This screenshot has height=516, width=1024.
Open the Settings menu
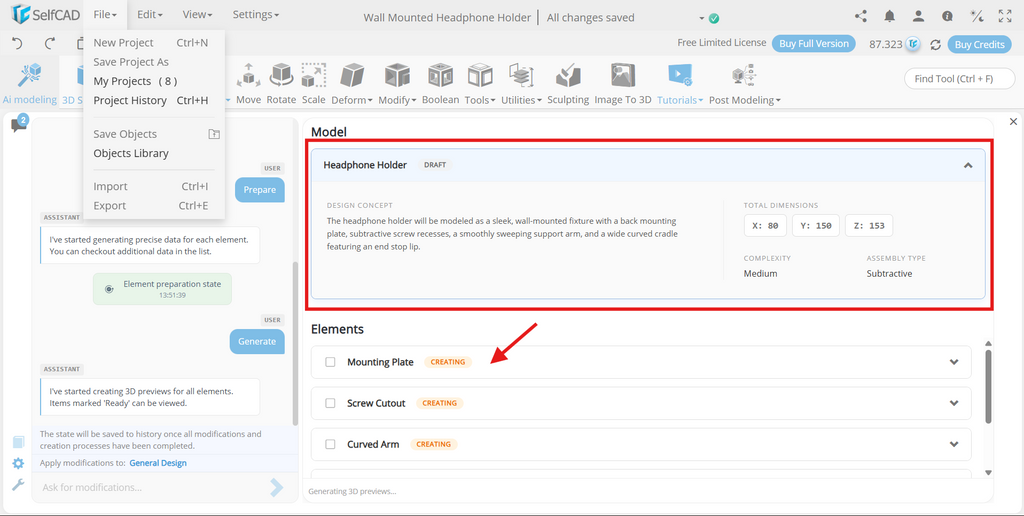click(256, 14)
